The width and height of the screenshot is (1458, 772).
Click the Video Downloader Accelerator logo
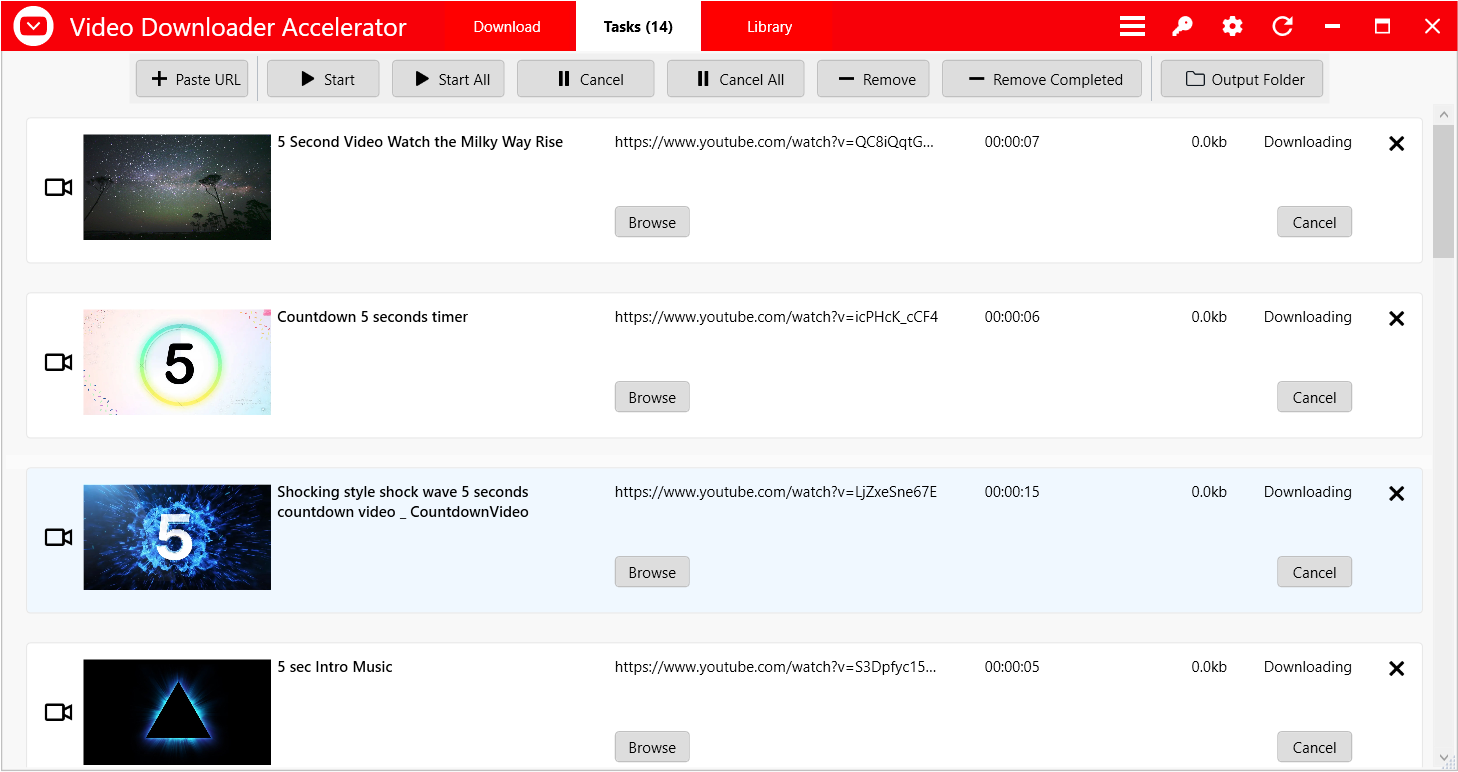click(32, 26)
